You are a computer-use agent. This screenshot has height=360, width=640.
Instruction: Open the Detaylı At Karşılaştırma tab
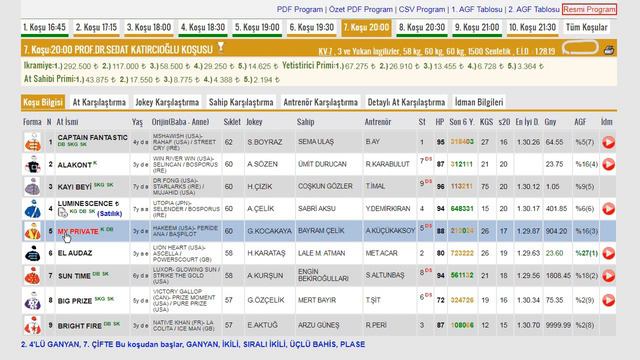406,102
